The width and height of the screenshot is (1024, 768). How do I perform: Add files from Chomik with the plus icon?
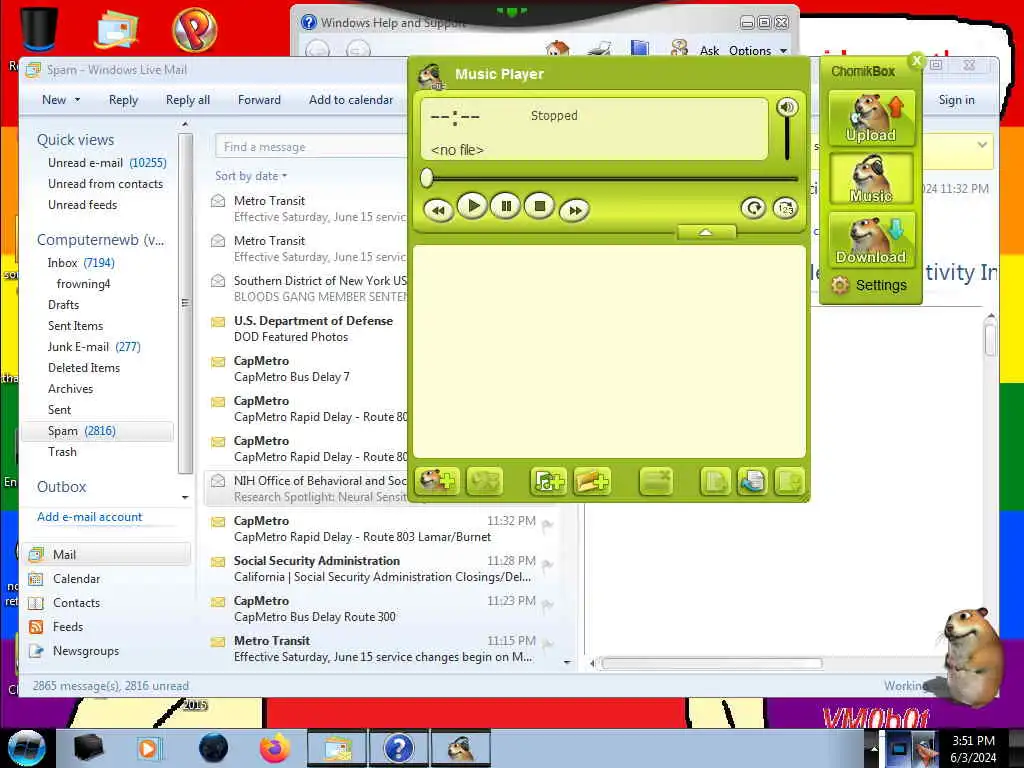pos(437,482)
